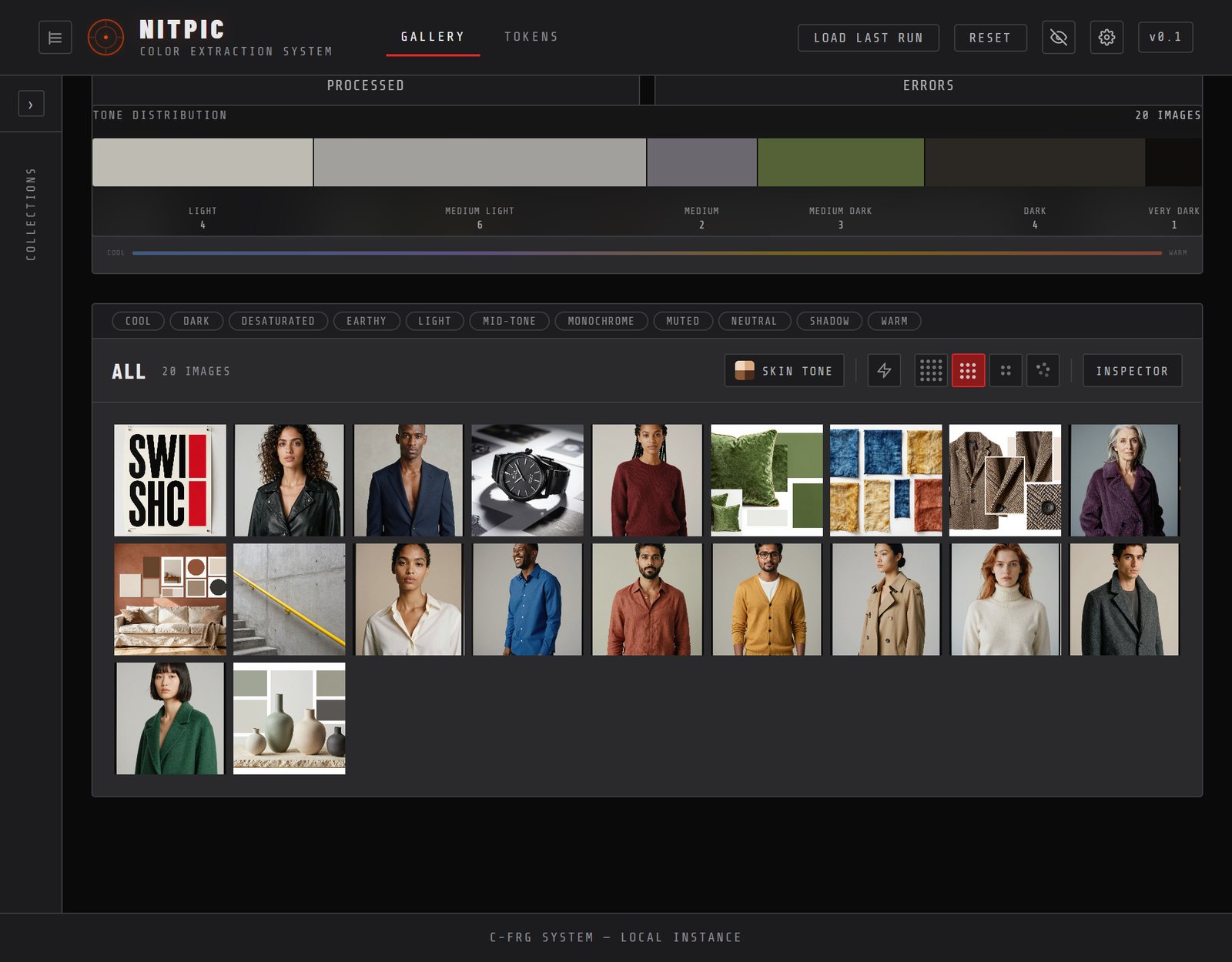The image size is (1232, 962).
Task: Open the green velvet pillow thumbnail
Action: click(x=767, y=480)
